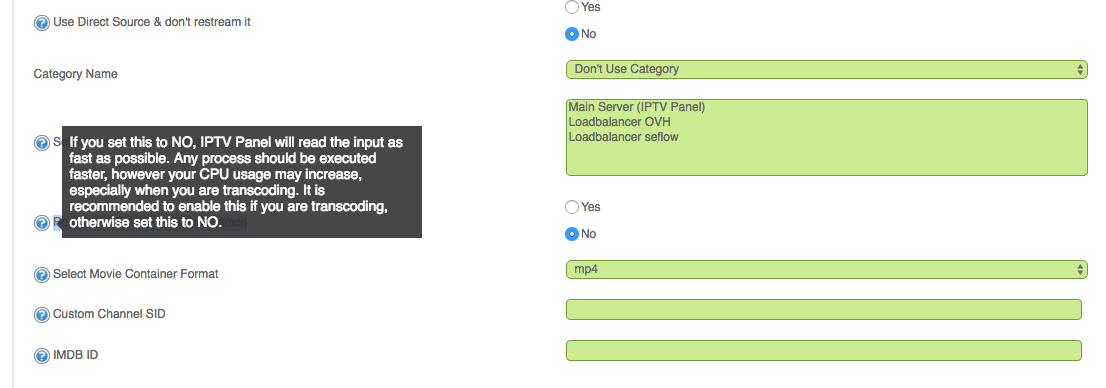
Task: Click the Select Movie Container Format label
Action: [135, 274]
